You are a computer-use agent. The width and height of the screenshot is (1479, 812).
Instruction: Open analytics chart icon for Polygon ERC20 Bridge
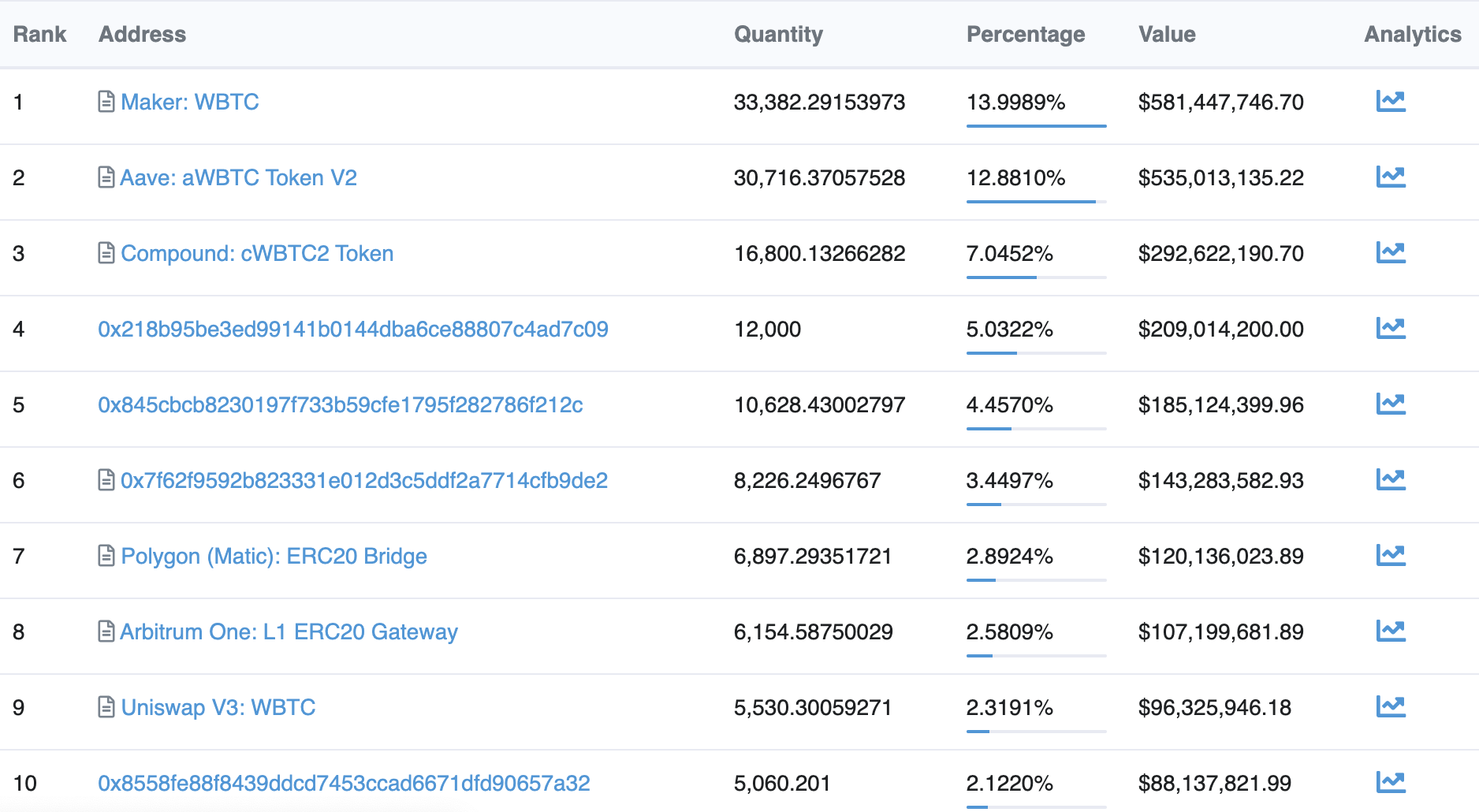[x=1391, y=555]
